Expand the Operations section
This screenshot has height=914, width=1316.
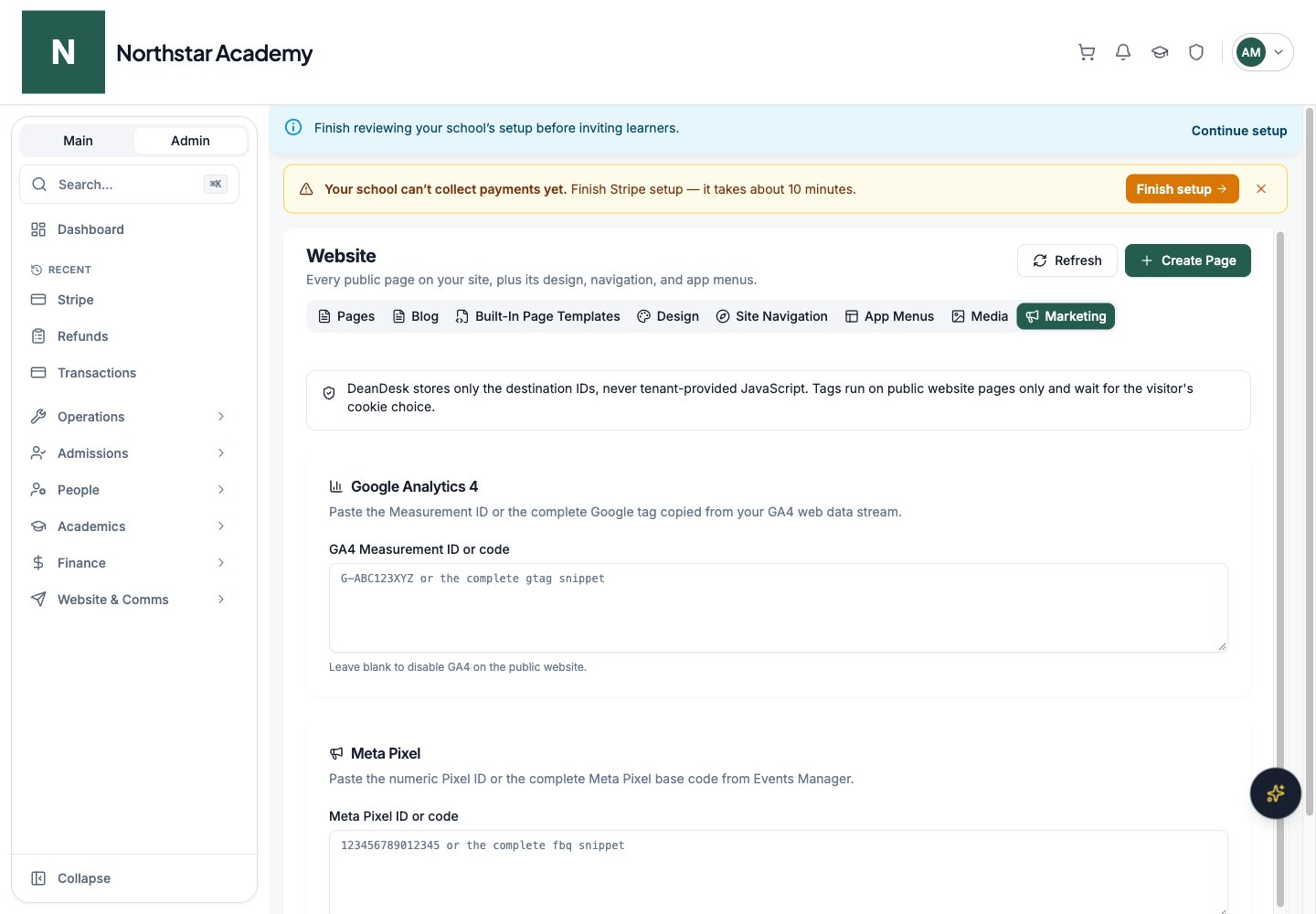tap(129, 417)
